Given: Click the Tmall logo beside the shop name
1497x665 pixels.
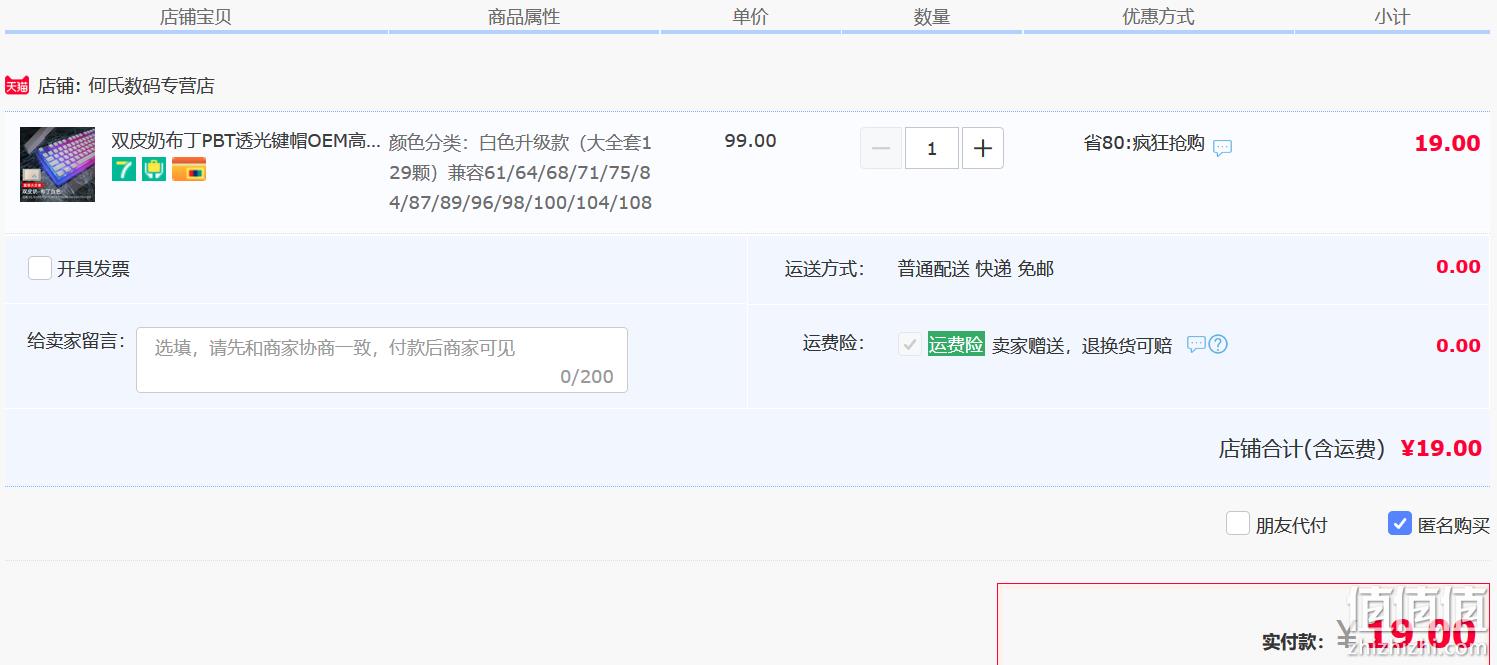Looking at the screenshot, I should (x=17, y=86).
